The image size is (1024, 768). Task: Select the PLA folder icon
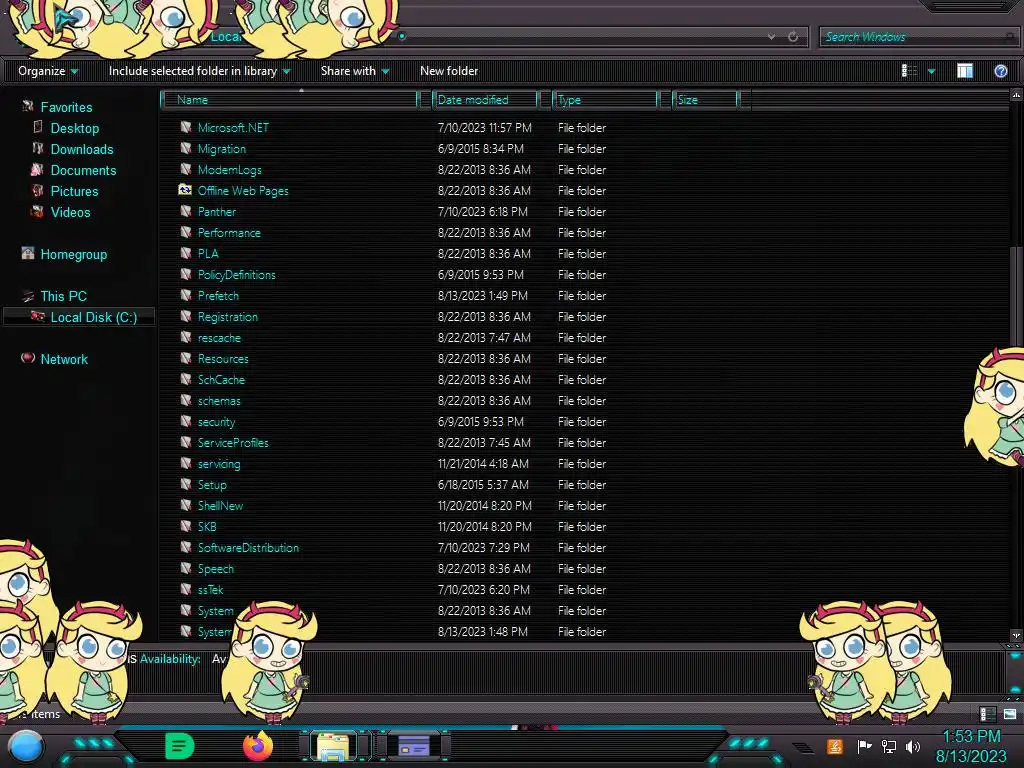(x=185, y=253)
